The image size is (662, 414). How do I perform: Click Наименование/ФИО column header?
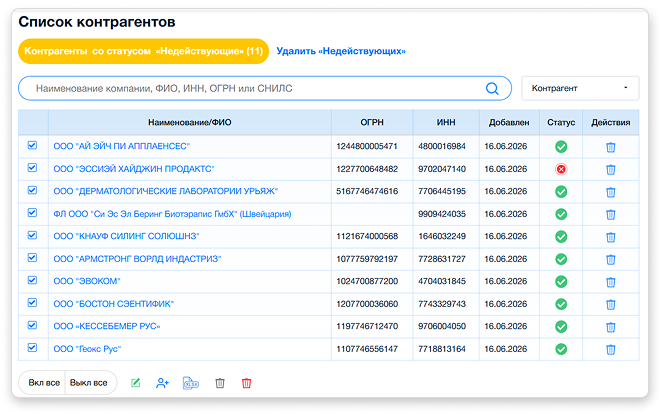[x=190, y=122]
